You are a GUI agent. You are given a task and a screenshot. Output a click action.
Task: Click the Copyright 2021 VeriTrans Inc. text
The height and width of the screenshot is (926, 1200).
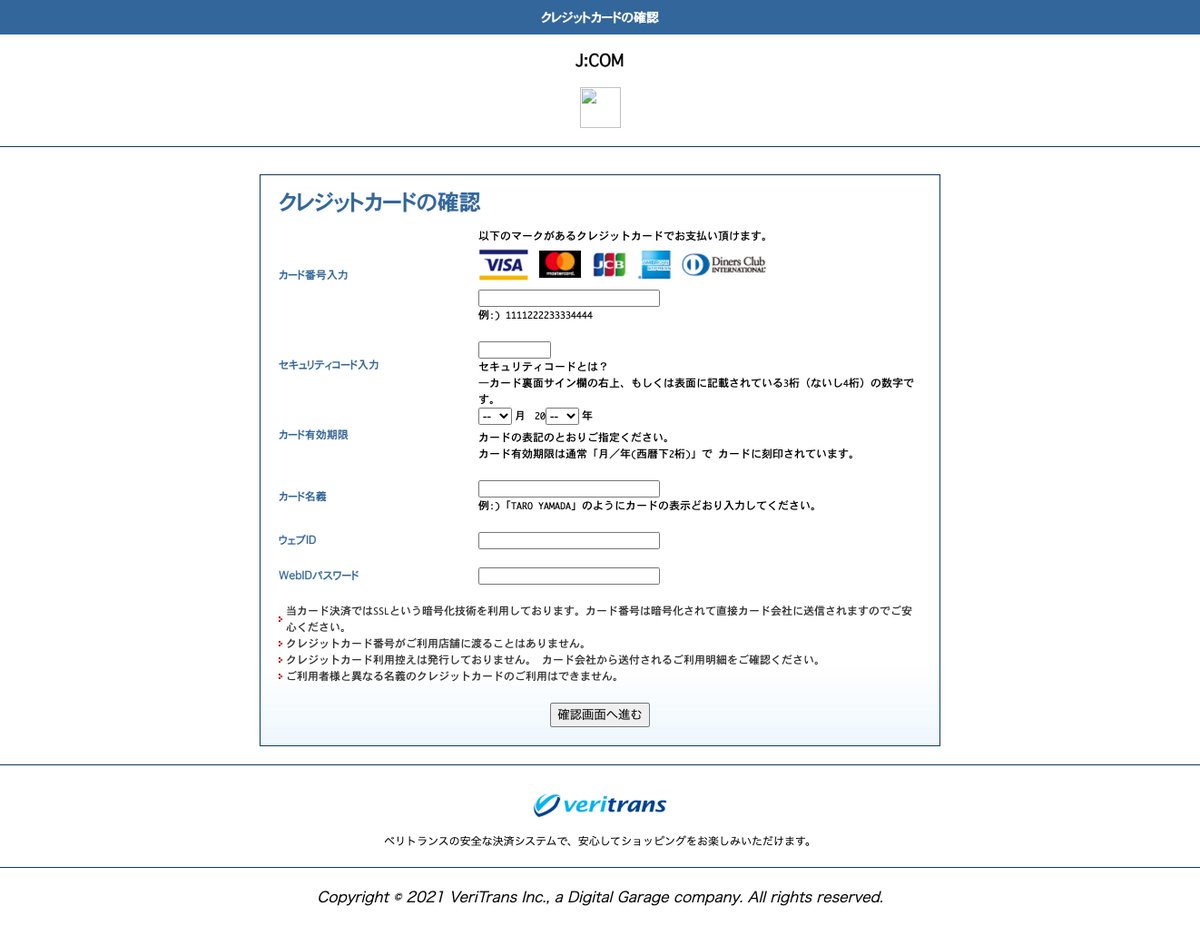pos(600,897)
